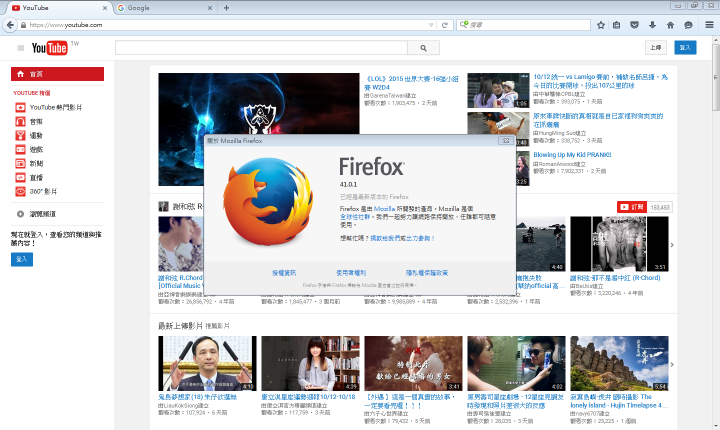Reload the page with the refresh icon

pos(444,25)
